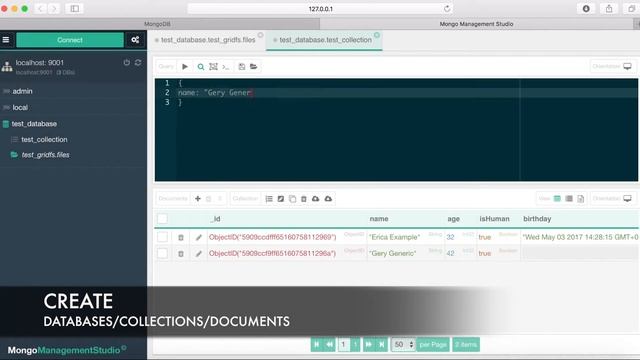The width and height of the screenshot is (640, 360).
Task: Check the Gery Generic row checkbox
Action: coord(162,253)
